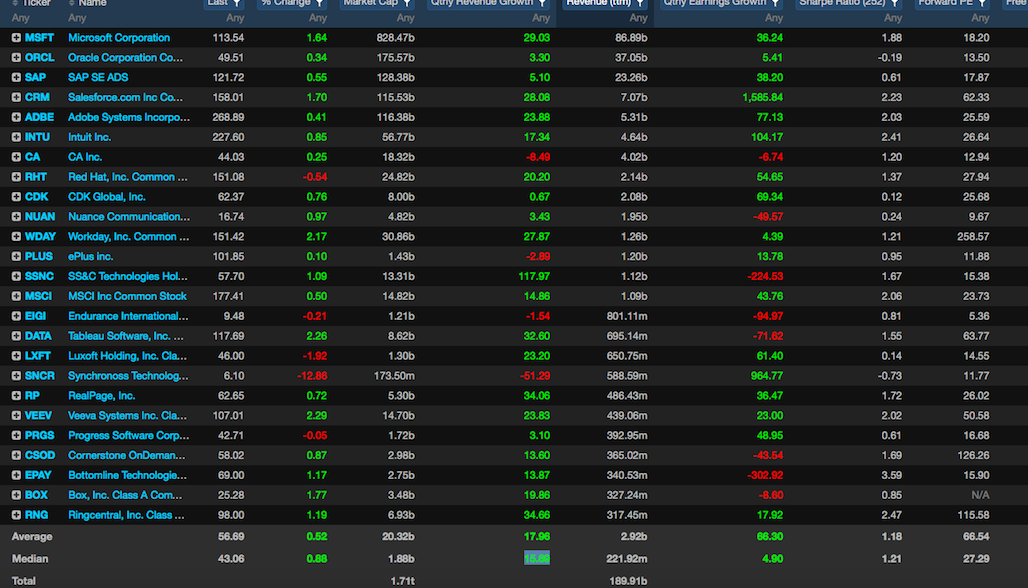This screenshot has width=1028, height=588.
Task: Open the MSCI ticker link
Action: tap(38, 296)
